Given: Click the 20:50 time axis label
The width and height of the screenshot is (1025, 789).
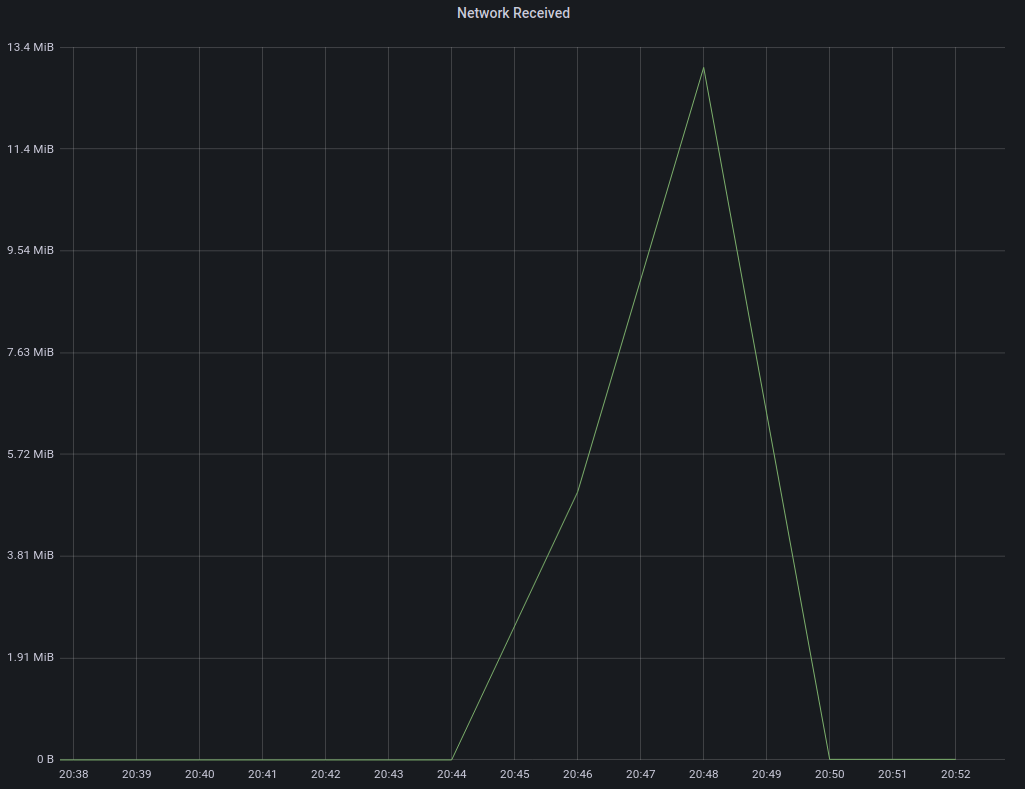Looking at the screenshot, I should (x=830, y=775).
